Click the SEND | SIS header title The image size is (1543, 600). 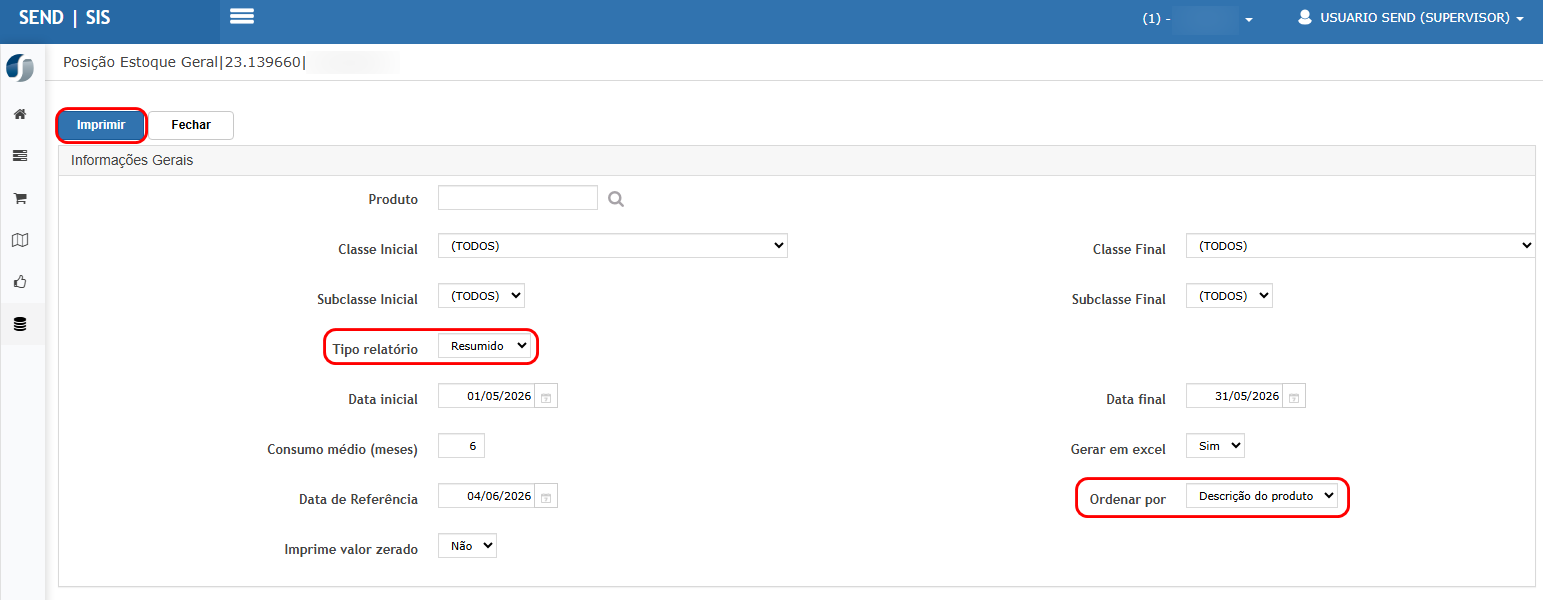coord(65,18)
